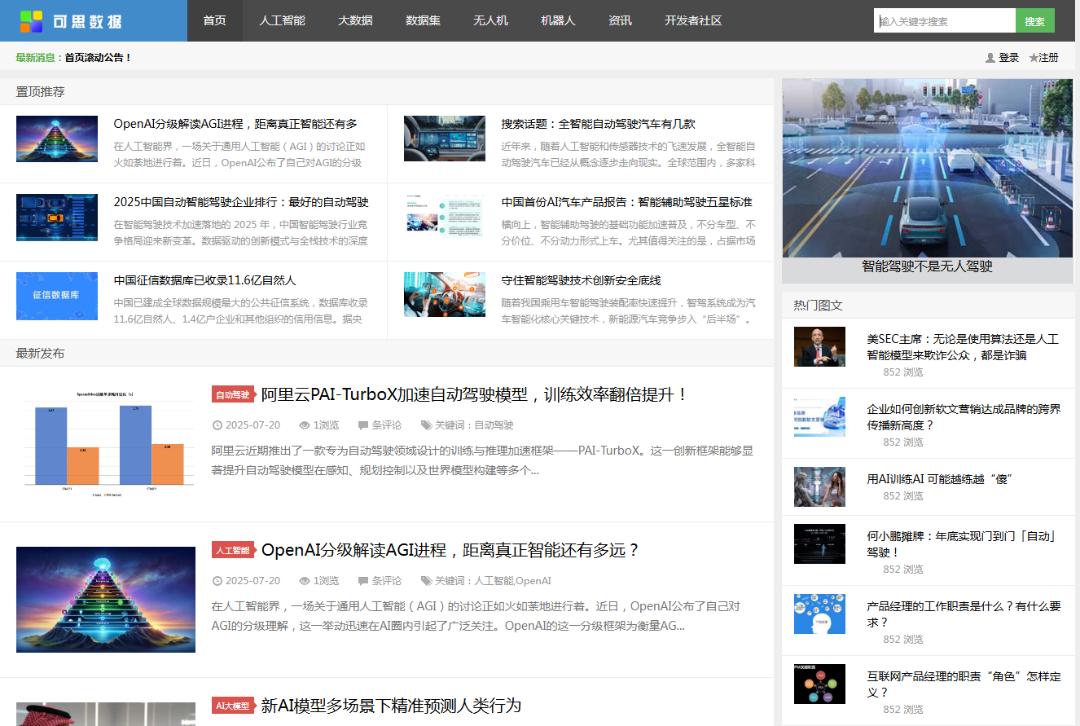This screenshot has height=726, width=1080.
Task: Open OpenAI分级解读AGI进程，距离真正智能还有多远 headline
Action: click(450, 550)
